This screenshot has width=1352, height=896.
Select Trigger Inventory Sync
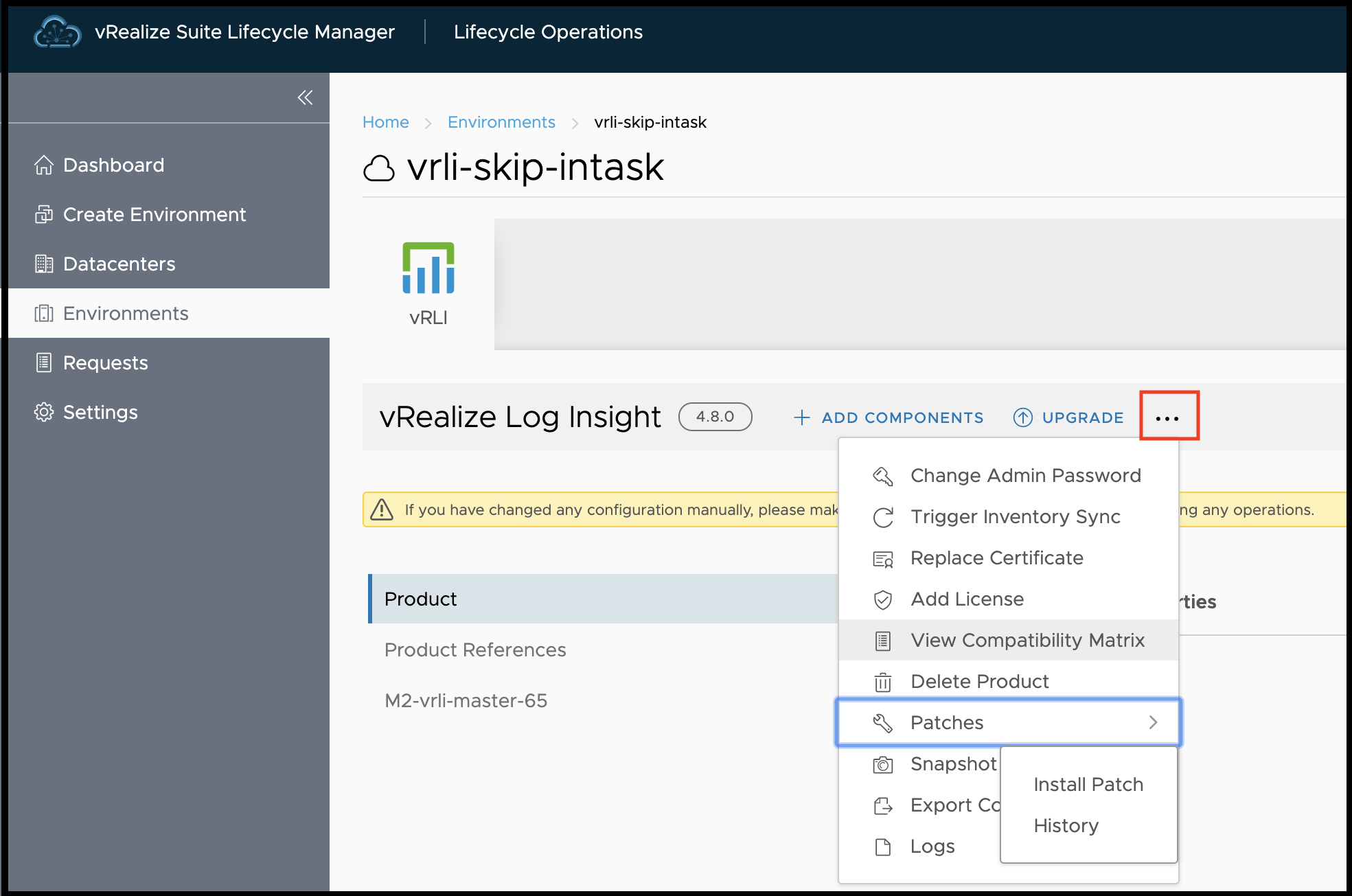point(1015,516)
